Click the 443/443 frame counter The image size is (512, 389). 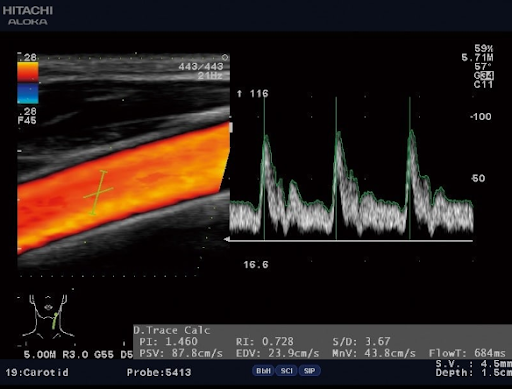coord(201,67)
